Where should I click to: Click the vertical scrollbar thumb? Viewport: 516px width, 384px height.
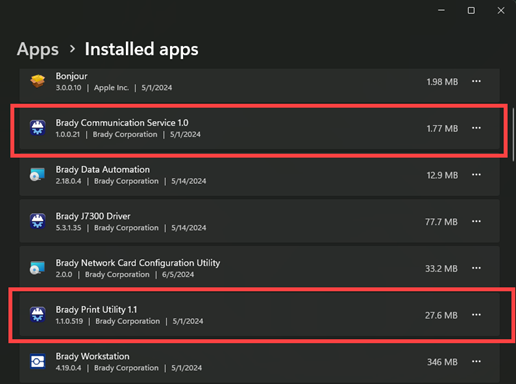[513, 135]
